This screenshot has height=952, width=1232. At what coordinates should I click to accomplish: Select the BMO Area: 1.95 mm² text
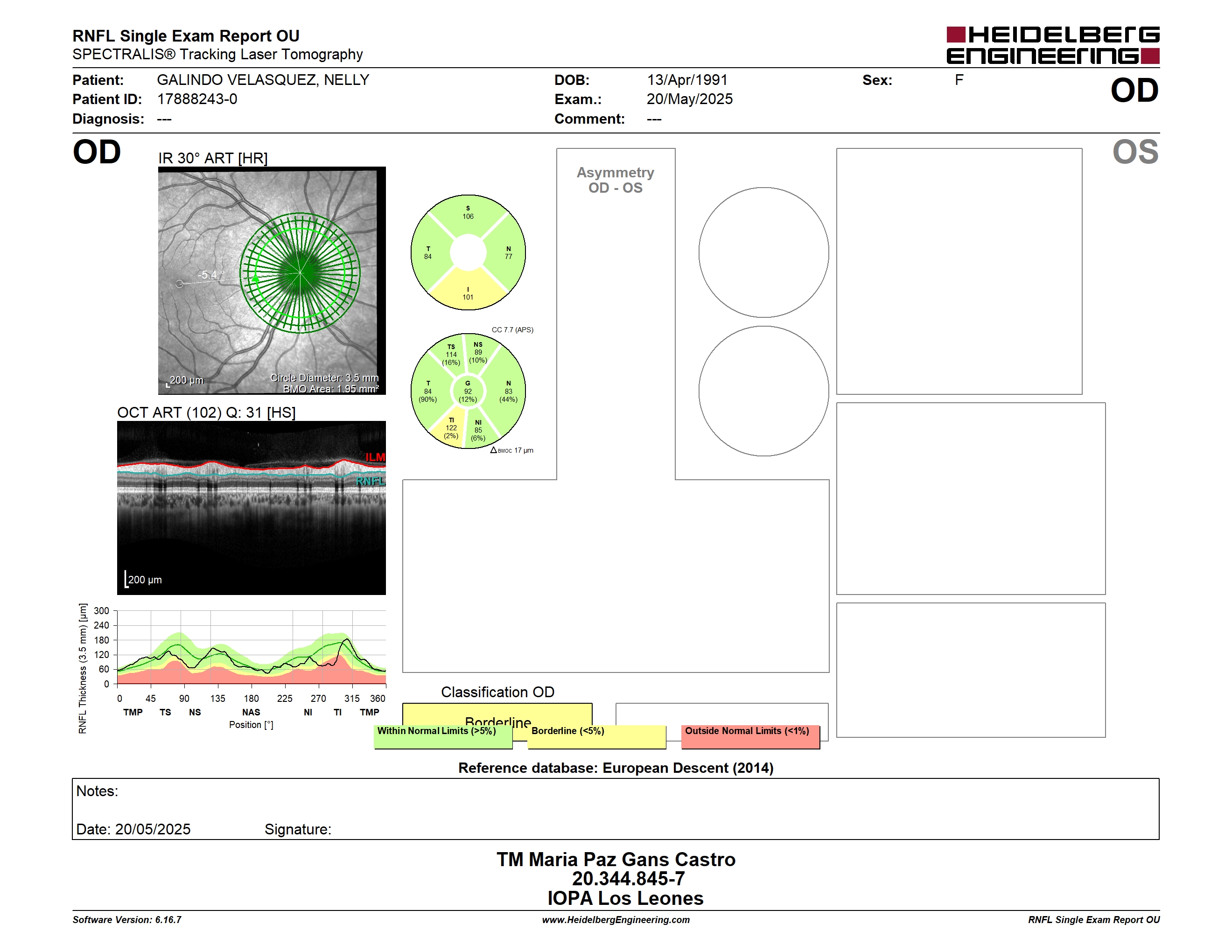330,389
